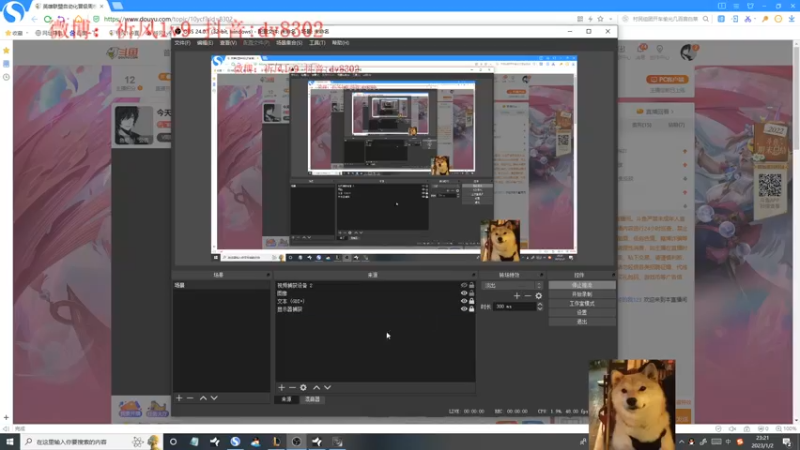Enable 工作室模式 studio mode
The image size is (800, 450).
coord(582,304)
